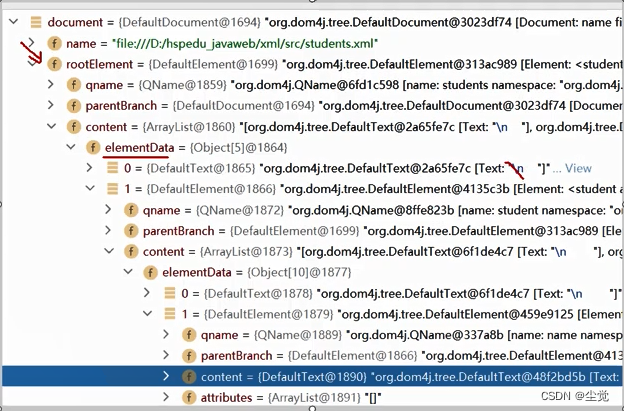Expand the QName@1872 qname field
This screenshot has height=411, width=624.
coord(108,209)
